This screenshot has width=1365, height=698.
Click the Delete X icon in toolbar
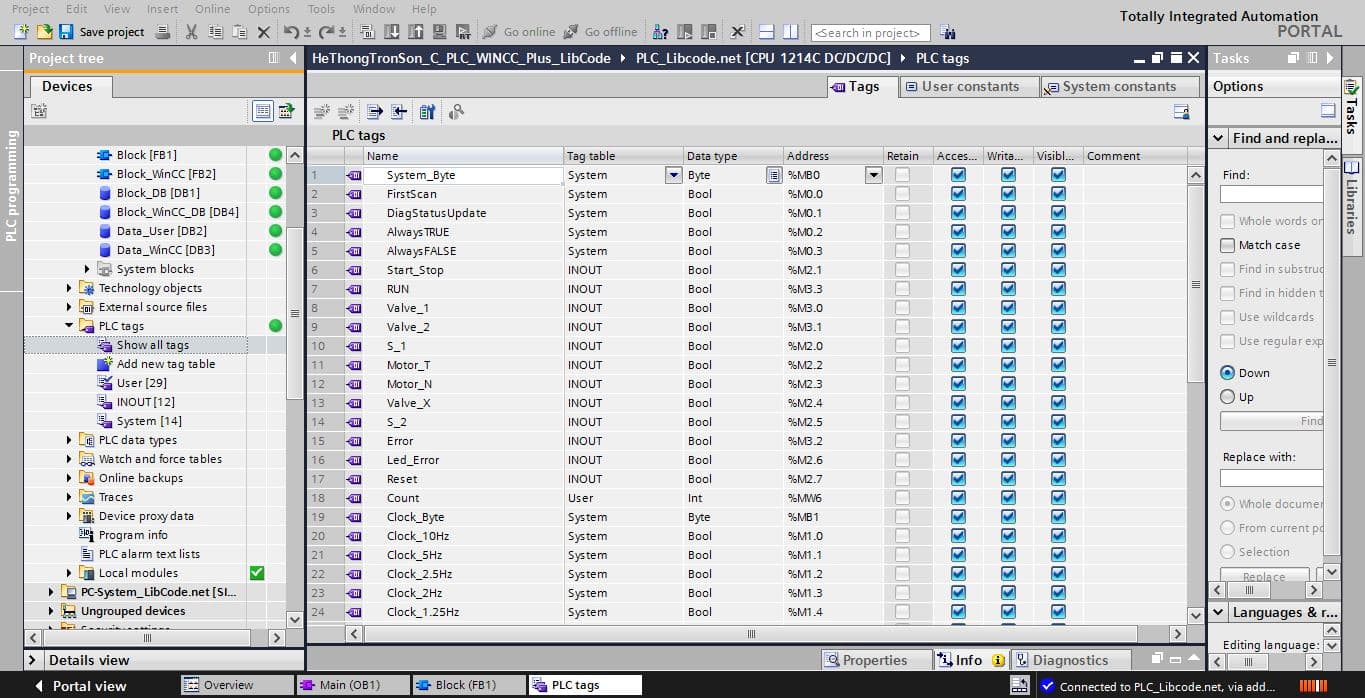tap(264, 32)
